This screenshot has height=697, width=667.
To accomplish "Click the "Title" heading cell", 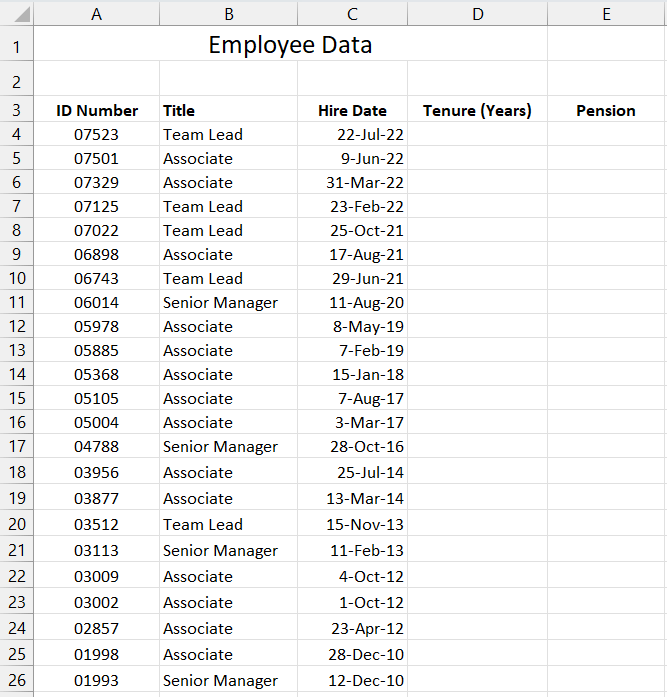I will coord(228,110).
